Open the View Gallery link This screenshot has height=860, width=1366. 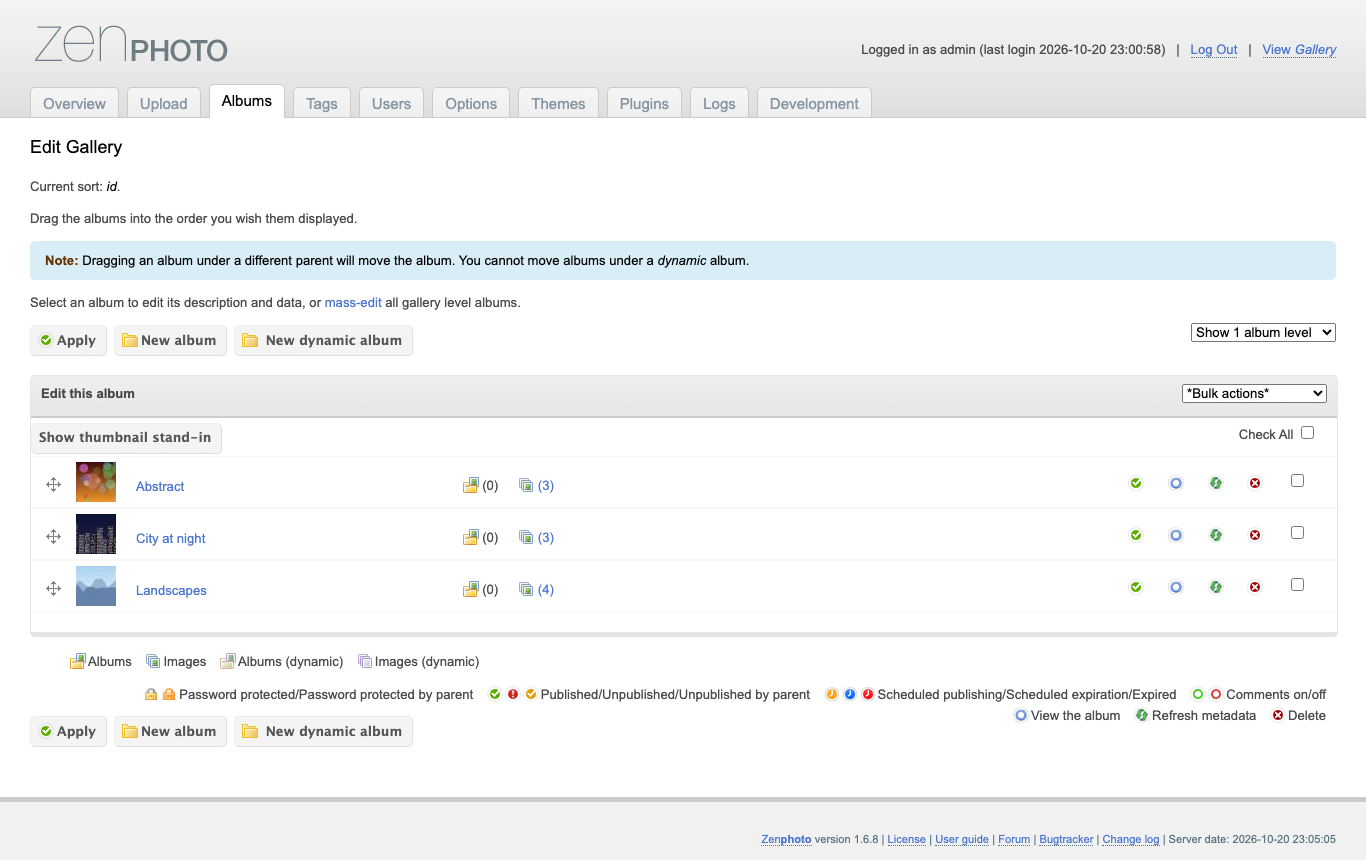1299,50
